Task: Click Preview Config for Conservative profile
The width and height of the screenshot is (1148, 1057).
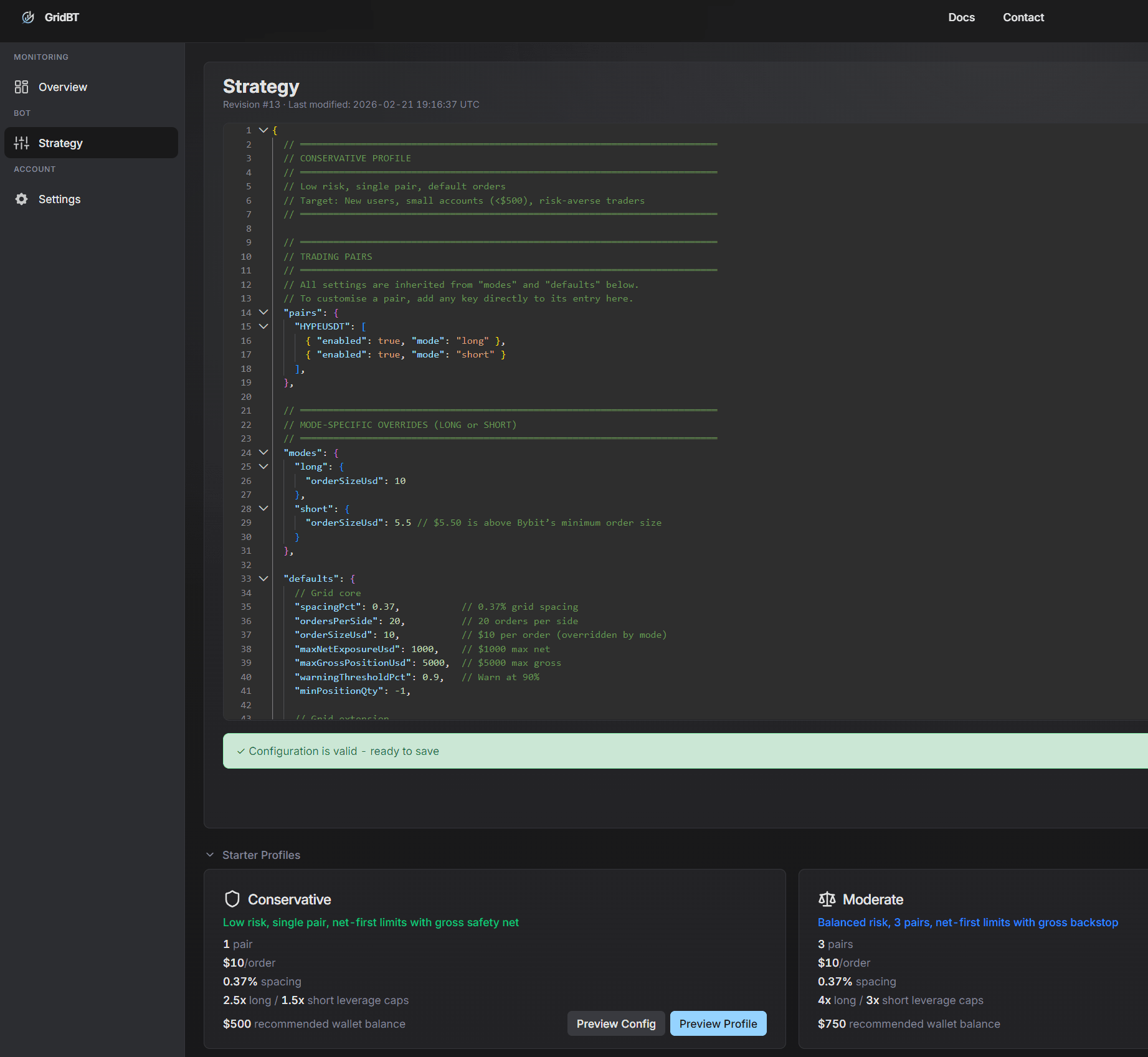Action: point(616,1024)
